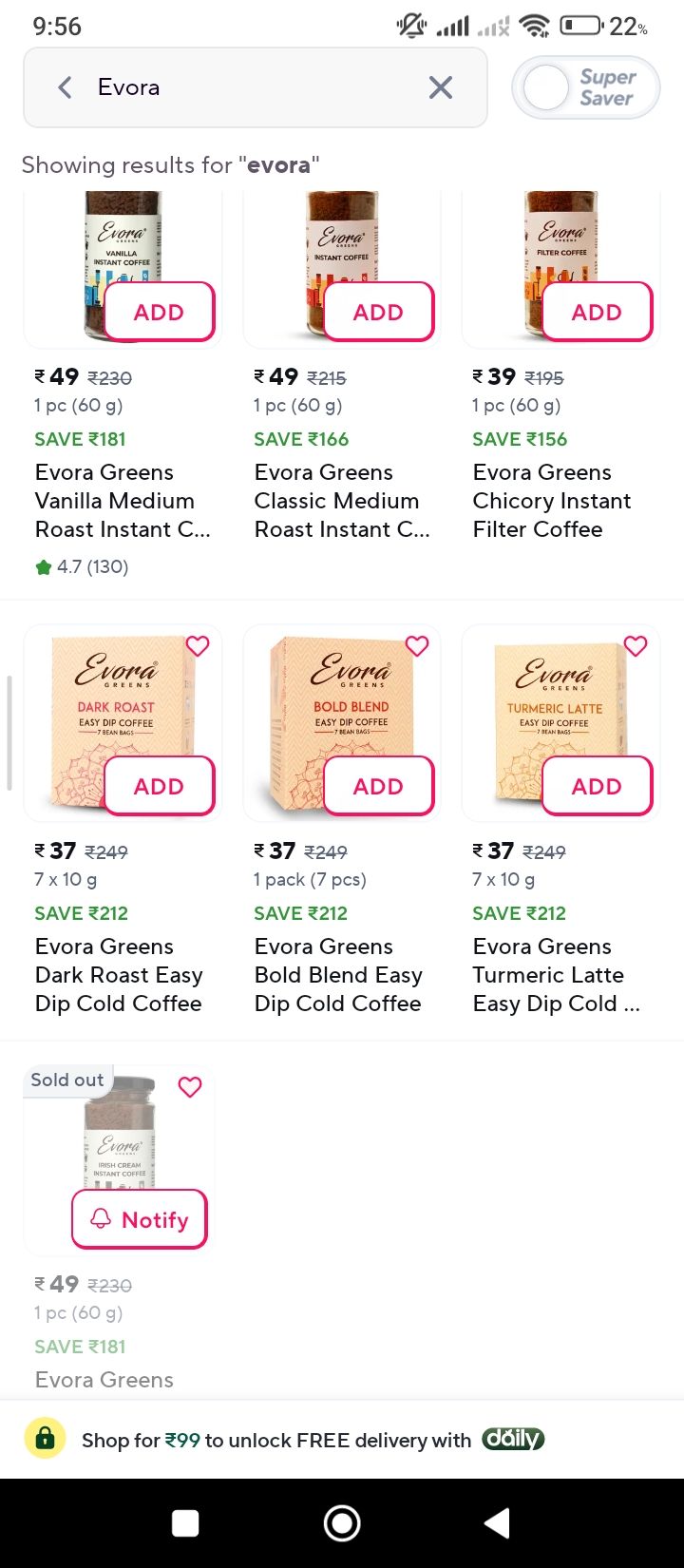Tap the back arrow in search bar

pos(65,88)
